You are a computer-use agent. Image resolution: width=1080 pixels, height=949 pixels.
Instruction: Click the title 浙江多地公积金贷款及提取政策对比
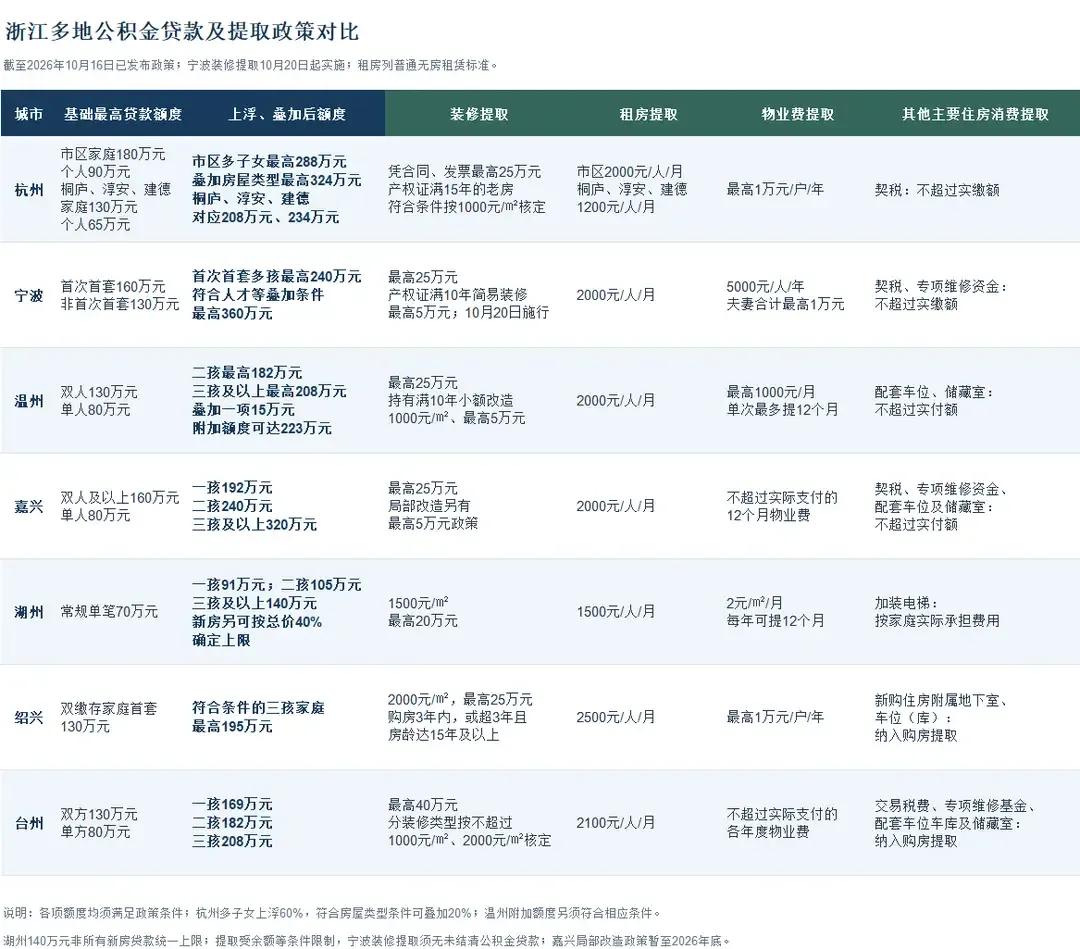click(x=183, y=32)
